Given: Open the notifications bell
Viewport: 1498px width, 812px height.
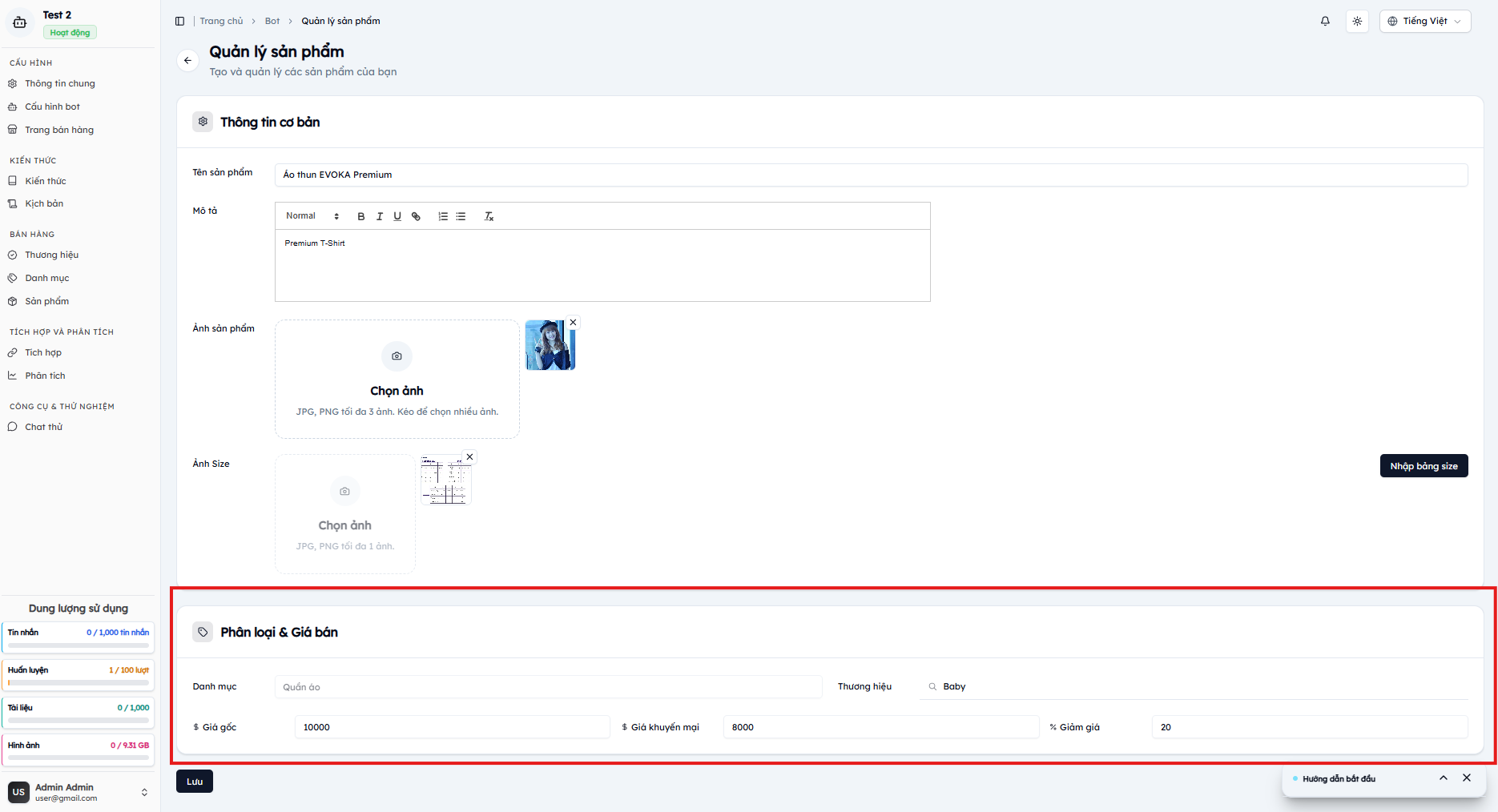Looking at the screenshot, I should [x=1325, y=21].
